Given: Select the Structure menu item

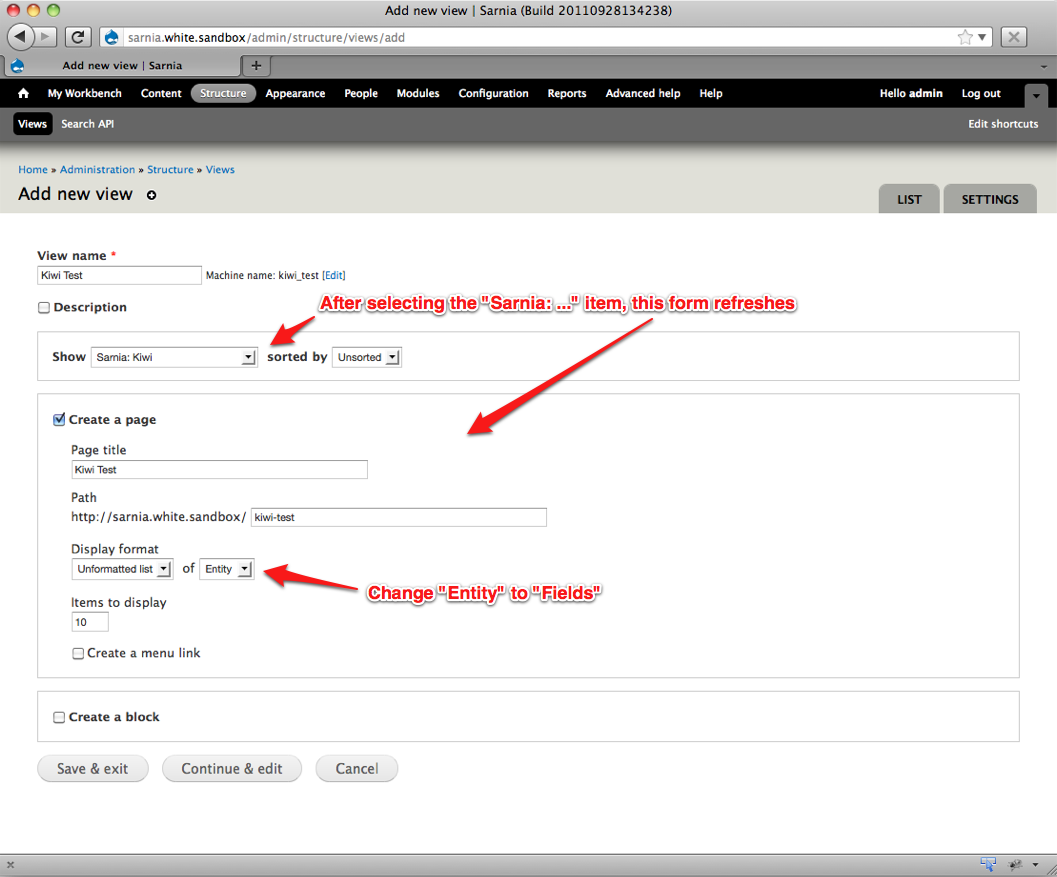Looking at the screenshot, I should point(223,93).
